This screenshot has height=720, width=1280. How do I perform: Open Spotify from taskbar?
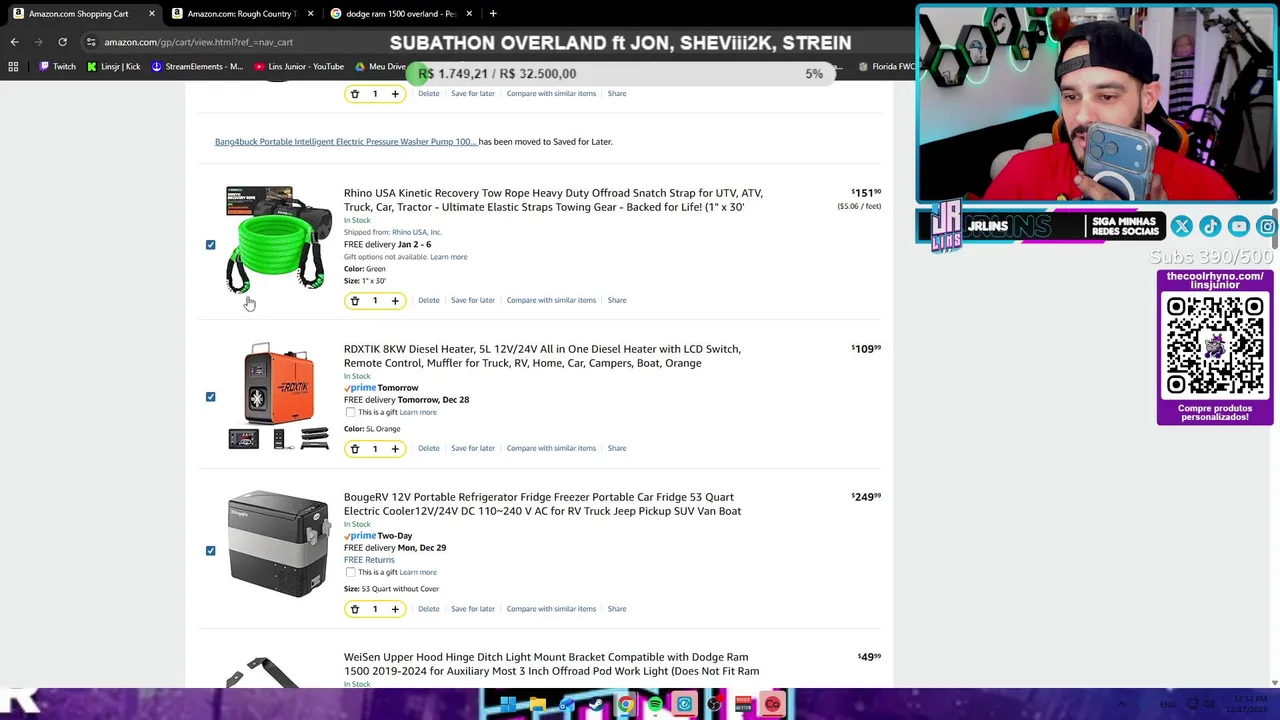click(x=655, y=705)
